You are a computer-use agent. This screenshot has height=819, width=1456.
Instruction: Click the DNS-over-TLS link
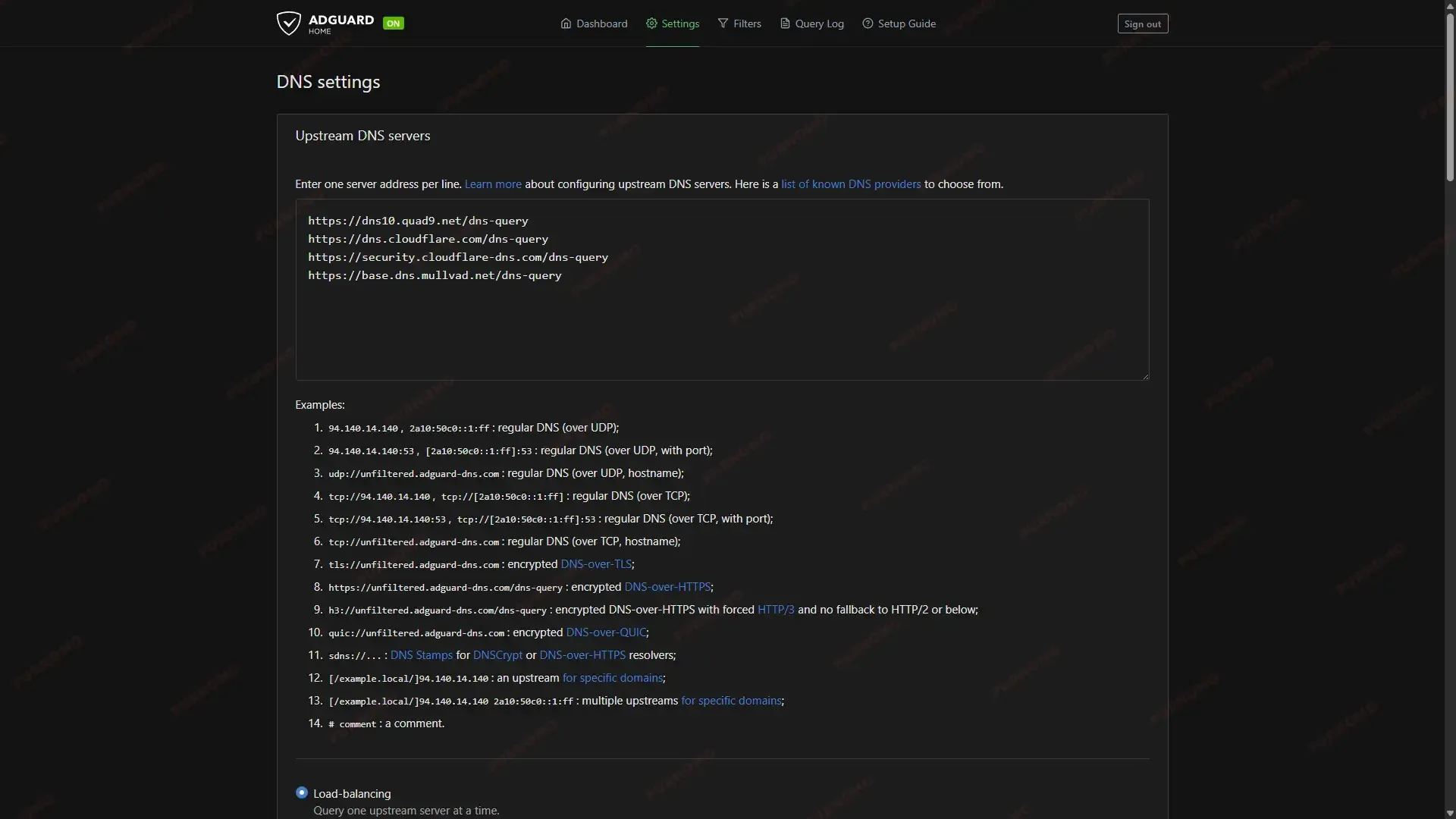tap(596, 564)
